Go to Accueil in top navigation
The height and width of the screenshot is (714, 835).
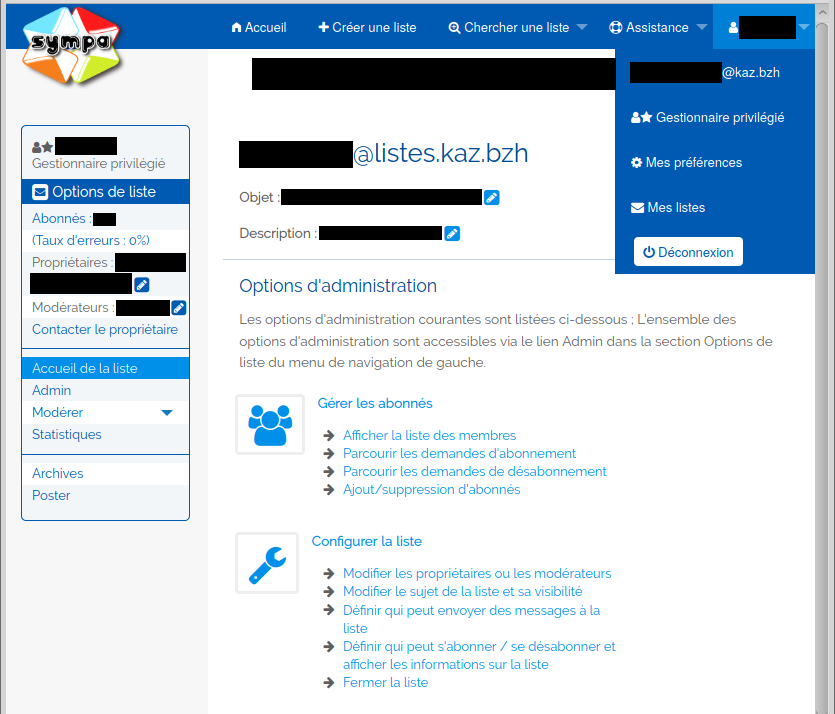pyautogui.click(x=258, y=28)
